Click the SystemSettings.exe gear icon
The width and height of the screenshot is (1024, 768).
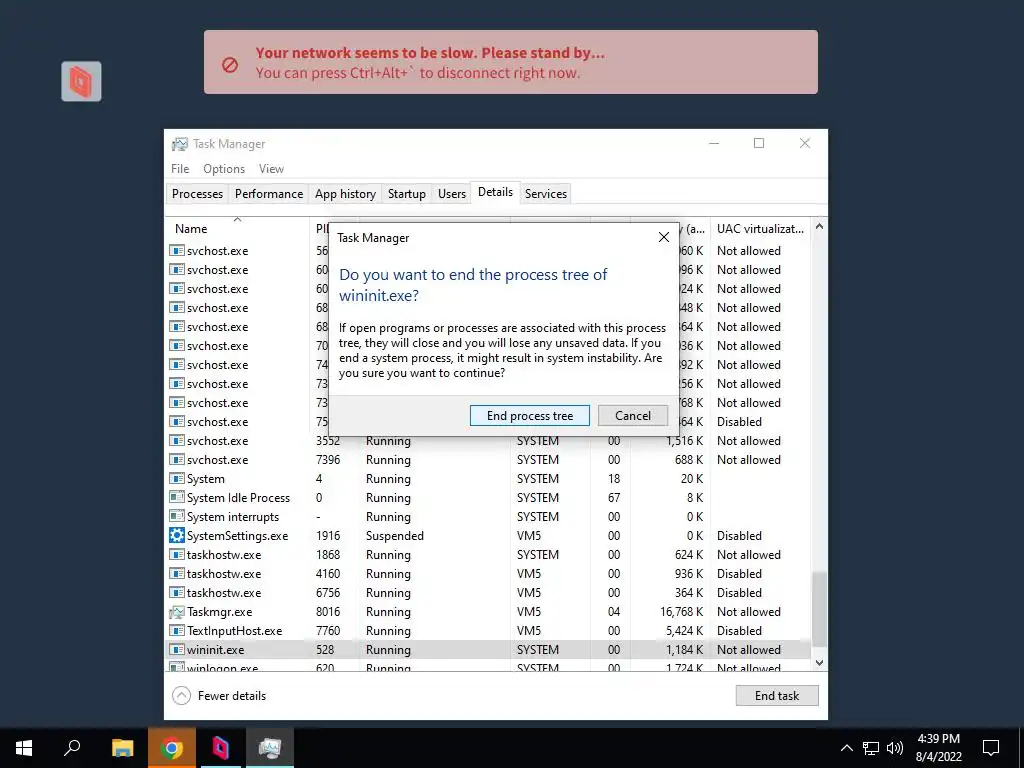pos(176,536)
